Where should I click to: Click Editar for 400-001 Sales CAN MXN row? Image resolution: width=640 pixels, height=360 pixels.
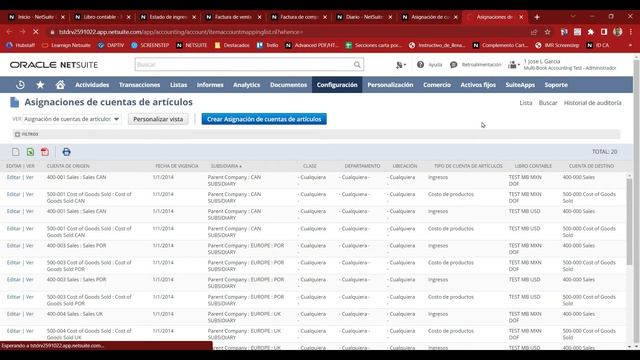click(13, 177)
